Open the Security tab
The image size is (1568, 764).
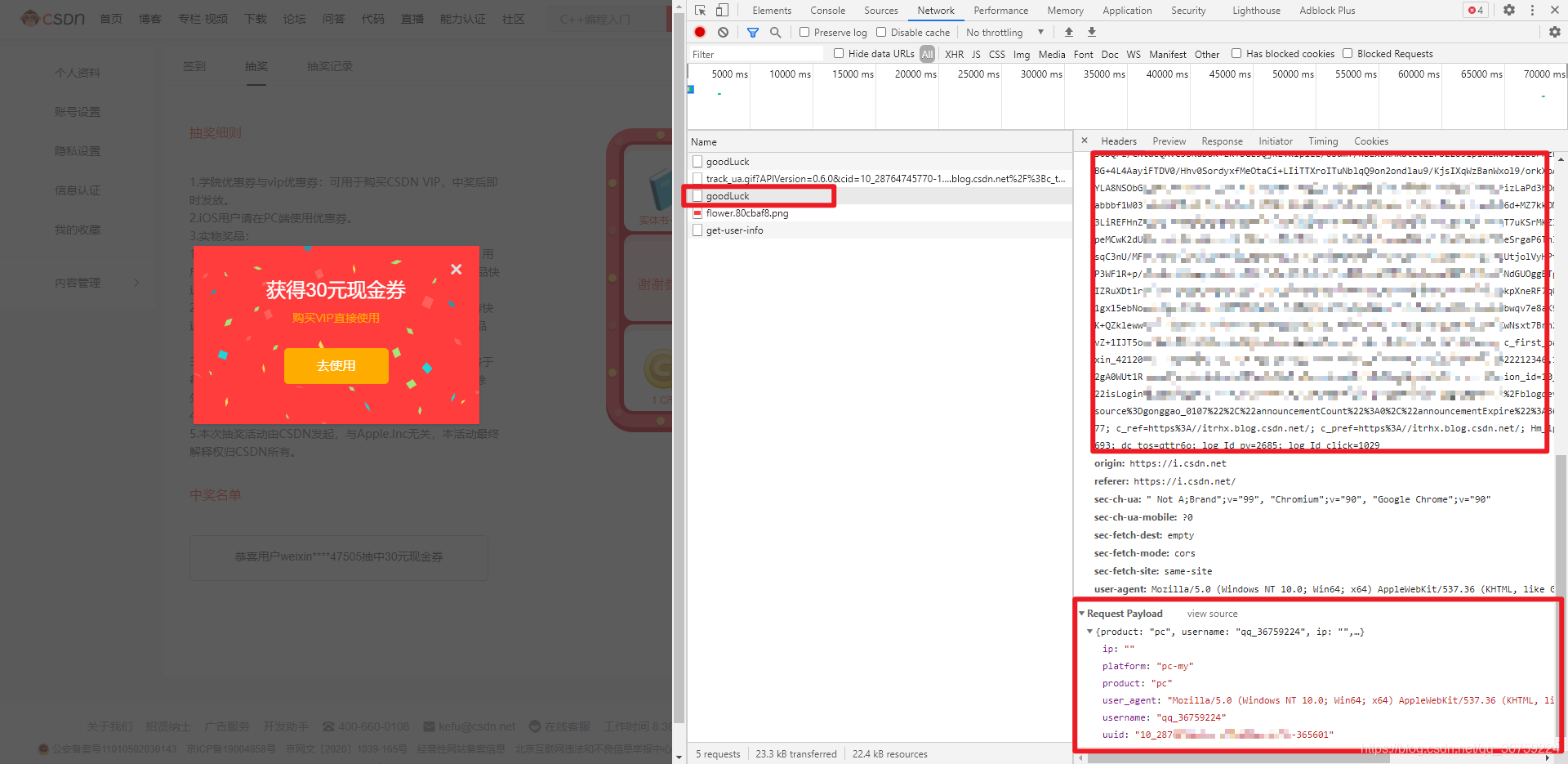point(1188,11)
